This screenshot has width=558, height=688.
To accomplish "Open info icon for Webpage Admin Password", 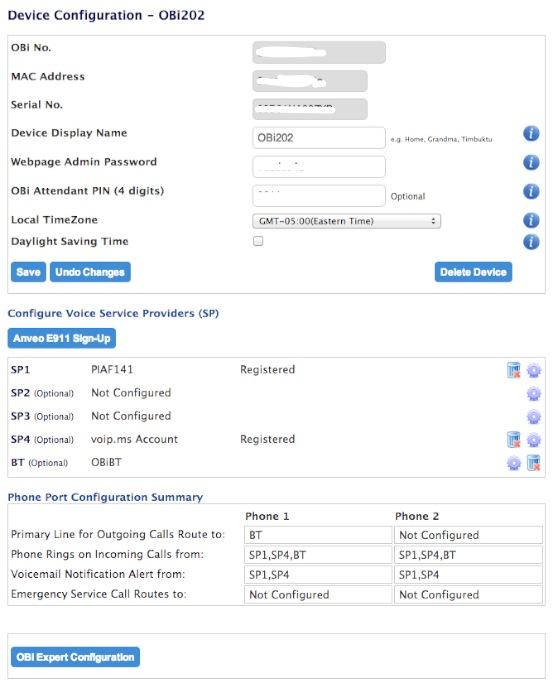I will coord(531,162).
